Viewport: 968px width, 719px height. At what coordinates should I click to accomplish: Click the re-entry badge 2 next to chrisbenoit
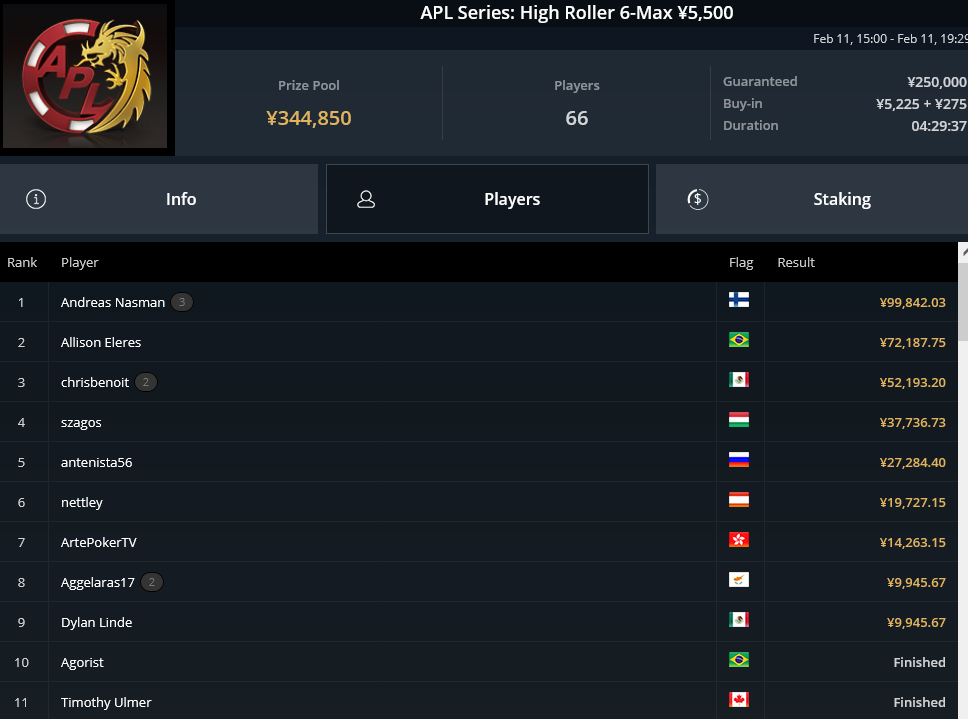(x=146, y=382)
